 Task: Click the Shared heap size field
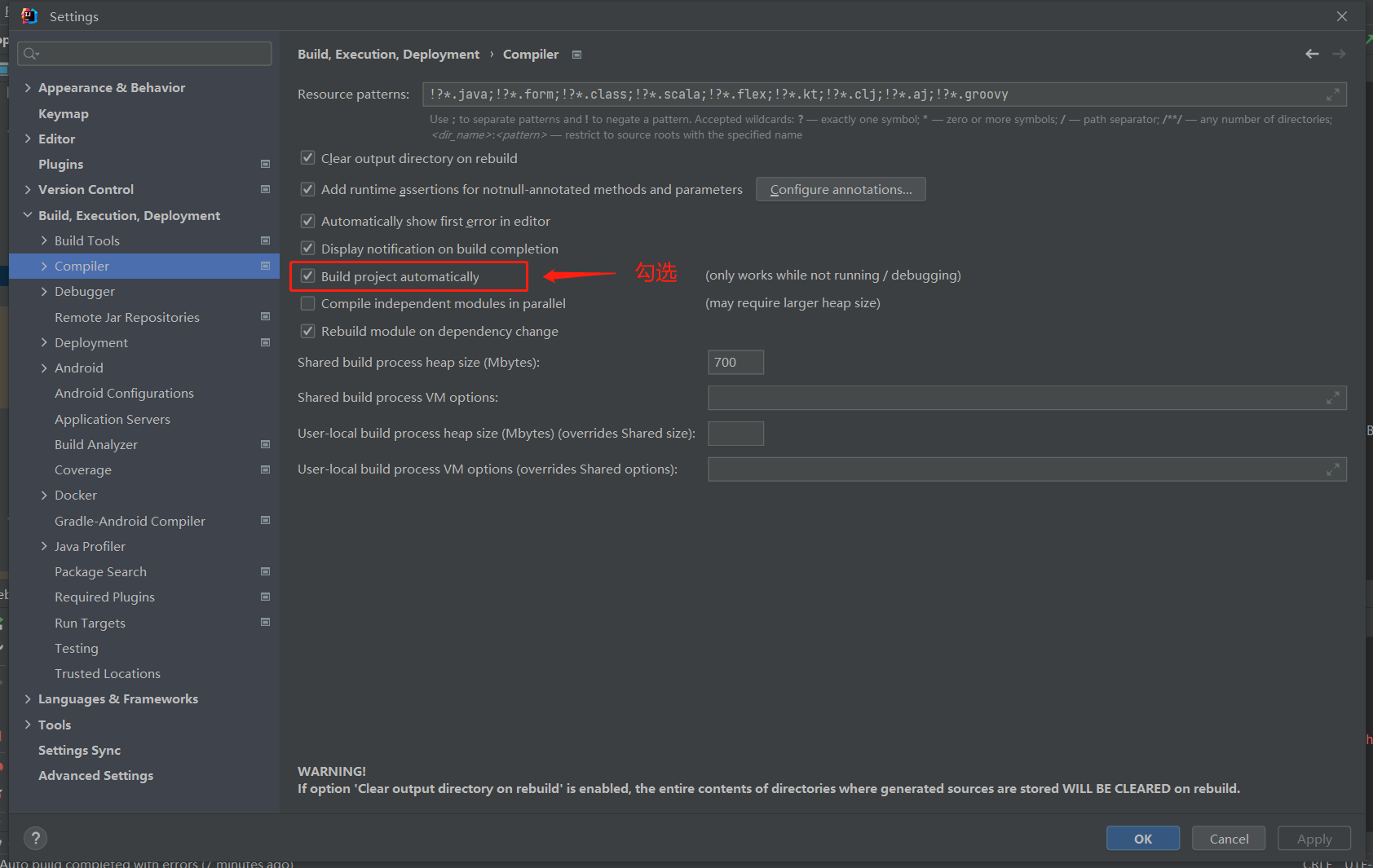pyautogui.click(x=735, y=362)
